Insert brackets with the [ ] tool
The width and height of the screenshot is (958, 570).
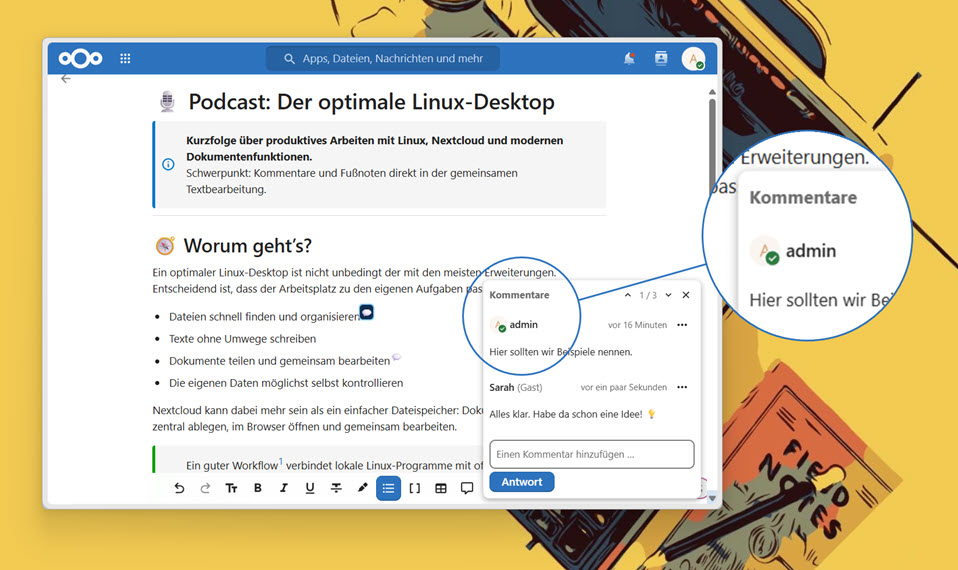(x=415, y=488)
